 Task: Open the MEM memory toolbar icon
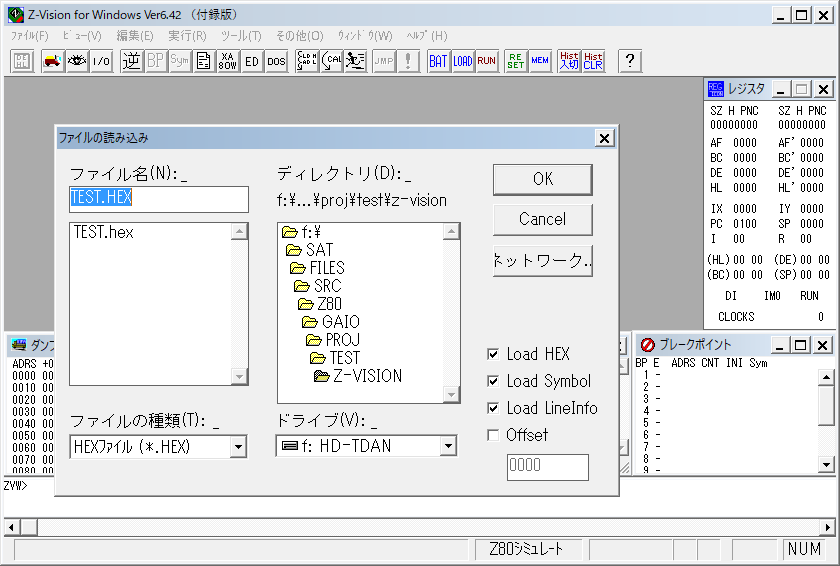coord(540,61)
